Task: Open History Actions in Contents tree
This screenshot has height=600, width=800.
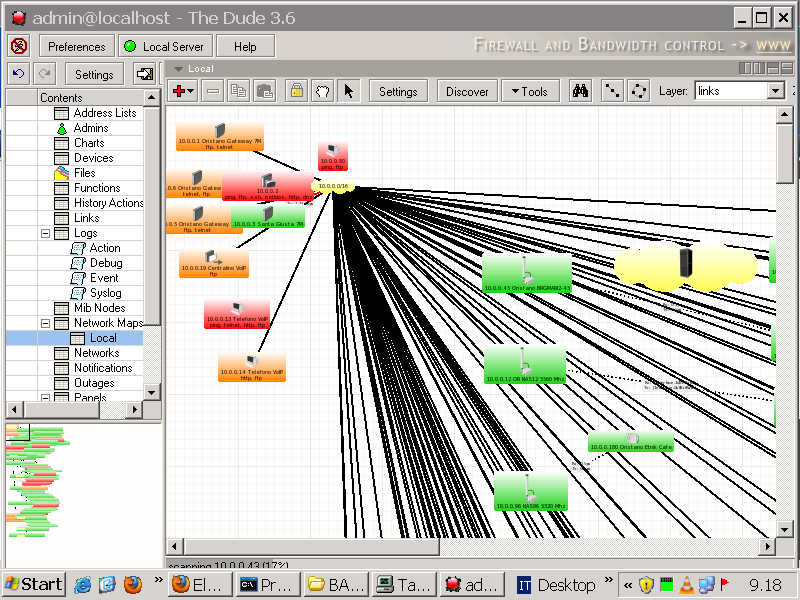Action: (x=108, y=203)
